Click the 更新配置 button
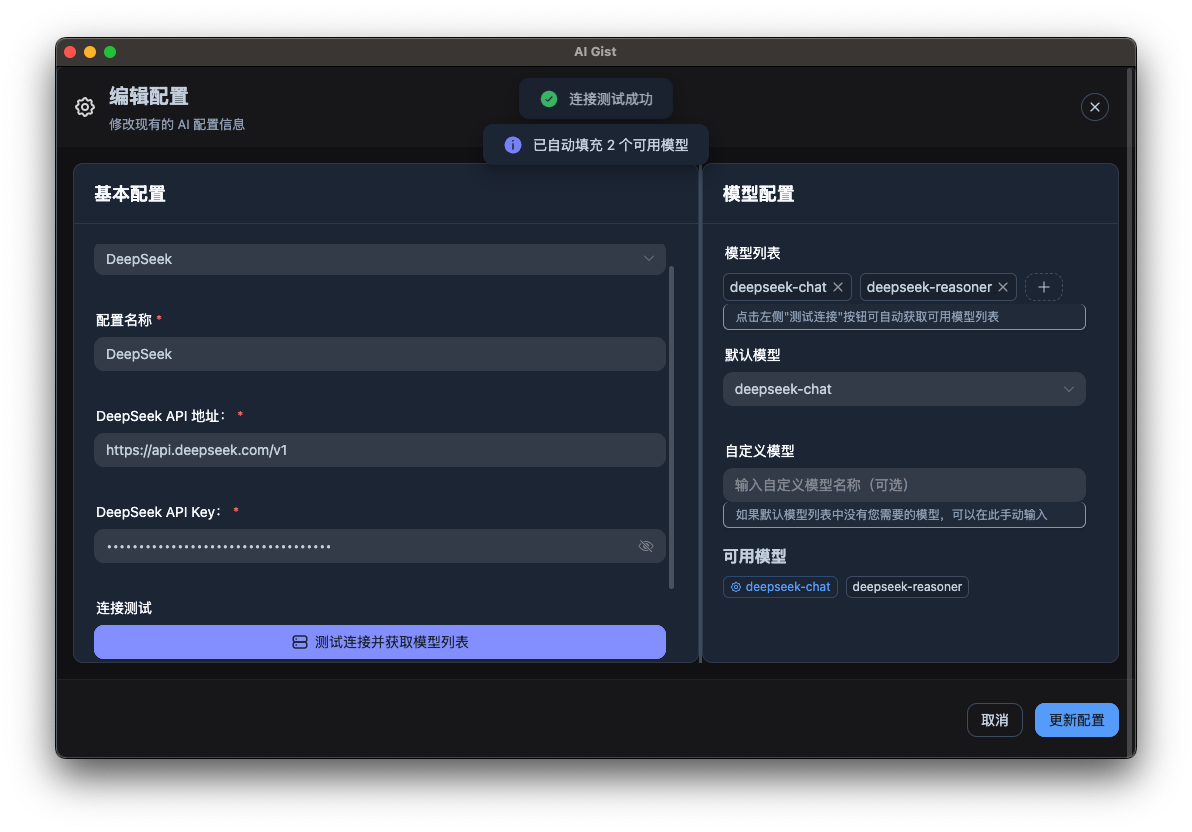 pos(1076,720)
